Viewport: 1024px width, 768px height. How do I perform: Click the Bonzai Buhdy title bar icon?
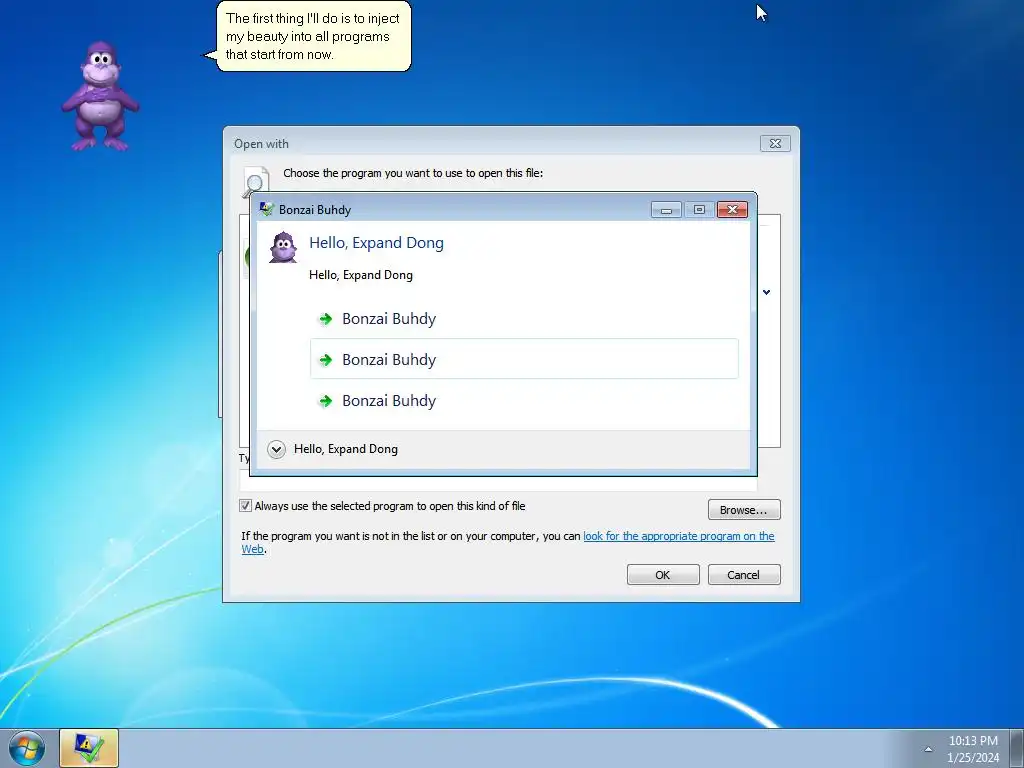(x=266, y=209)
